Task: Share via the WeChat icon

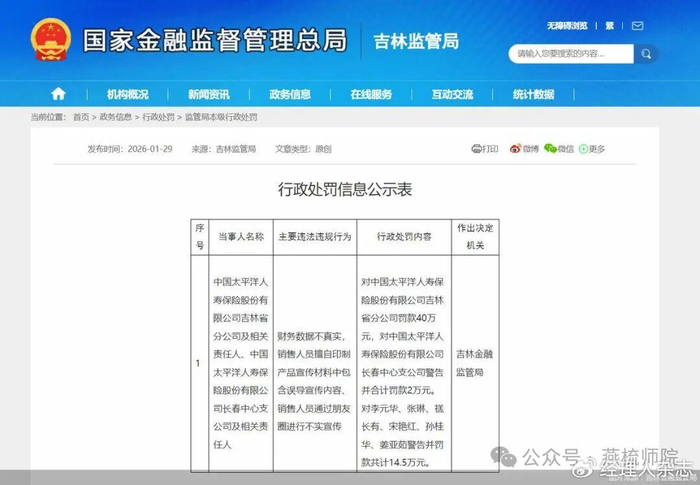Action: pyautogui.click(x=550, y=149)
